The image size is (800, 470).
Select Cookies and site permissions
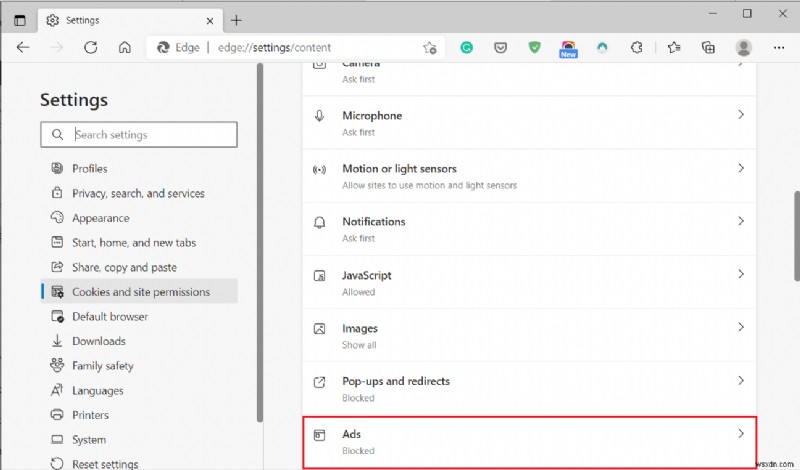(139, 291)
